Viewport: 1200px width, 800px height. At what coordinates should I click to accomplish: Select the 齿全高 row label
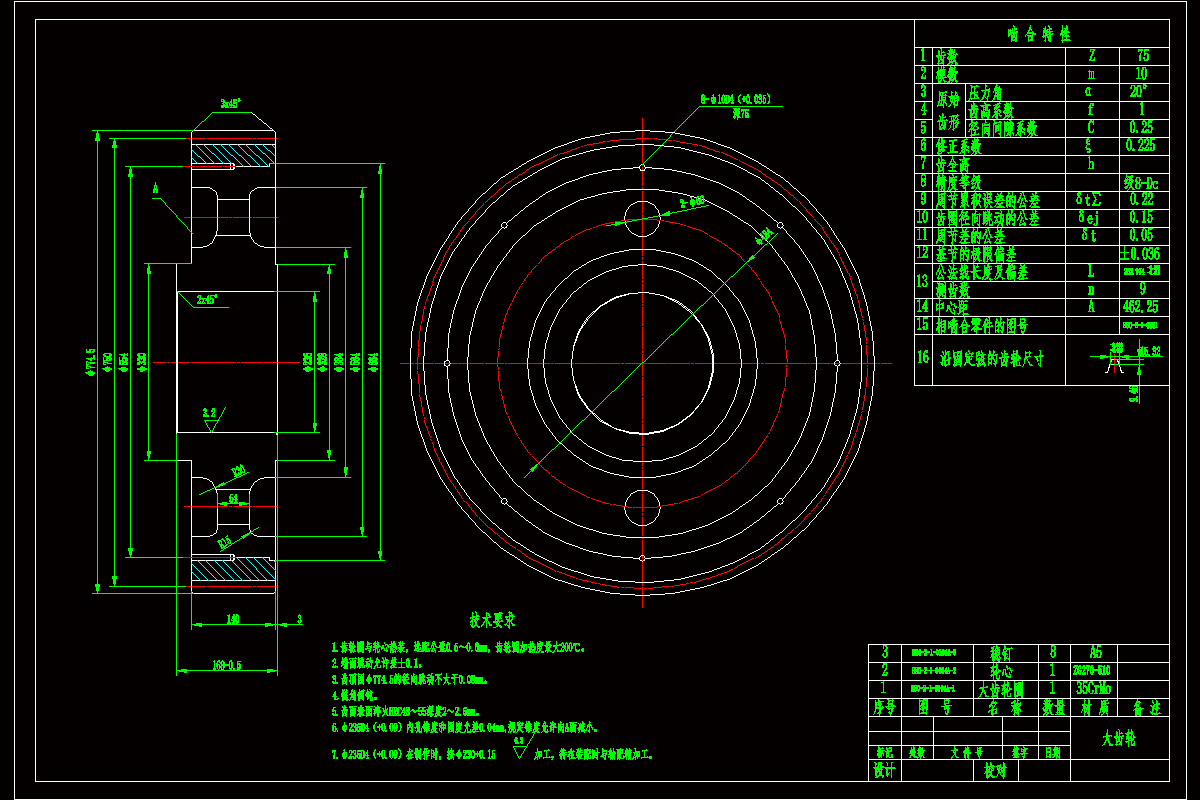click(953, 164)
